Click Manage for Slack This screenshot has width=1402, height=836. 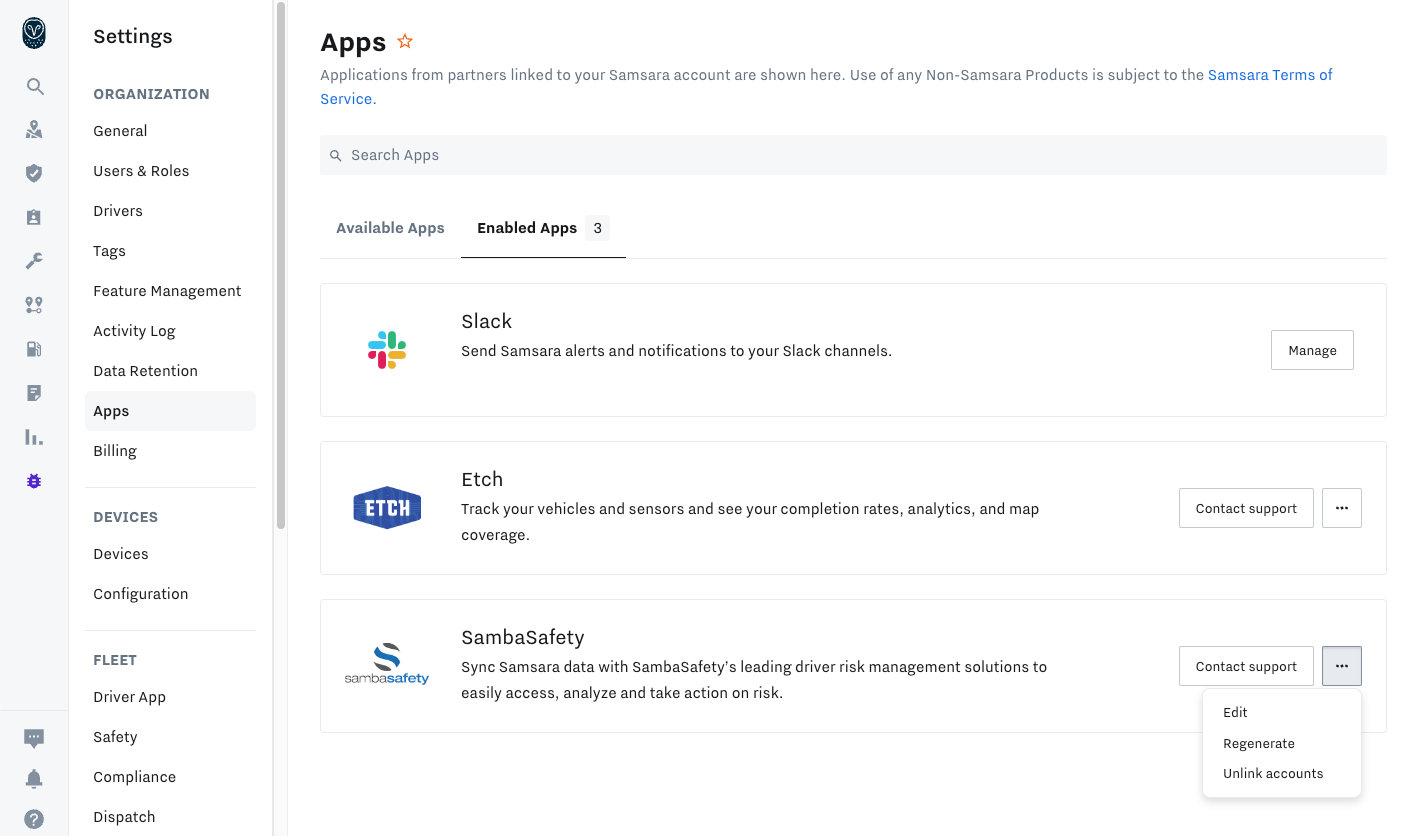pyautogui.click(x=1312, y=350)
